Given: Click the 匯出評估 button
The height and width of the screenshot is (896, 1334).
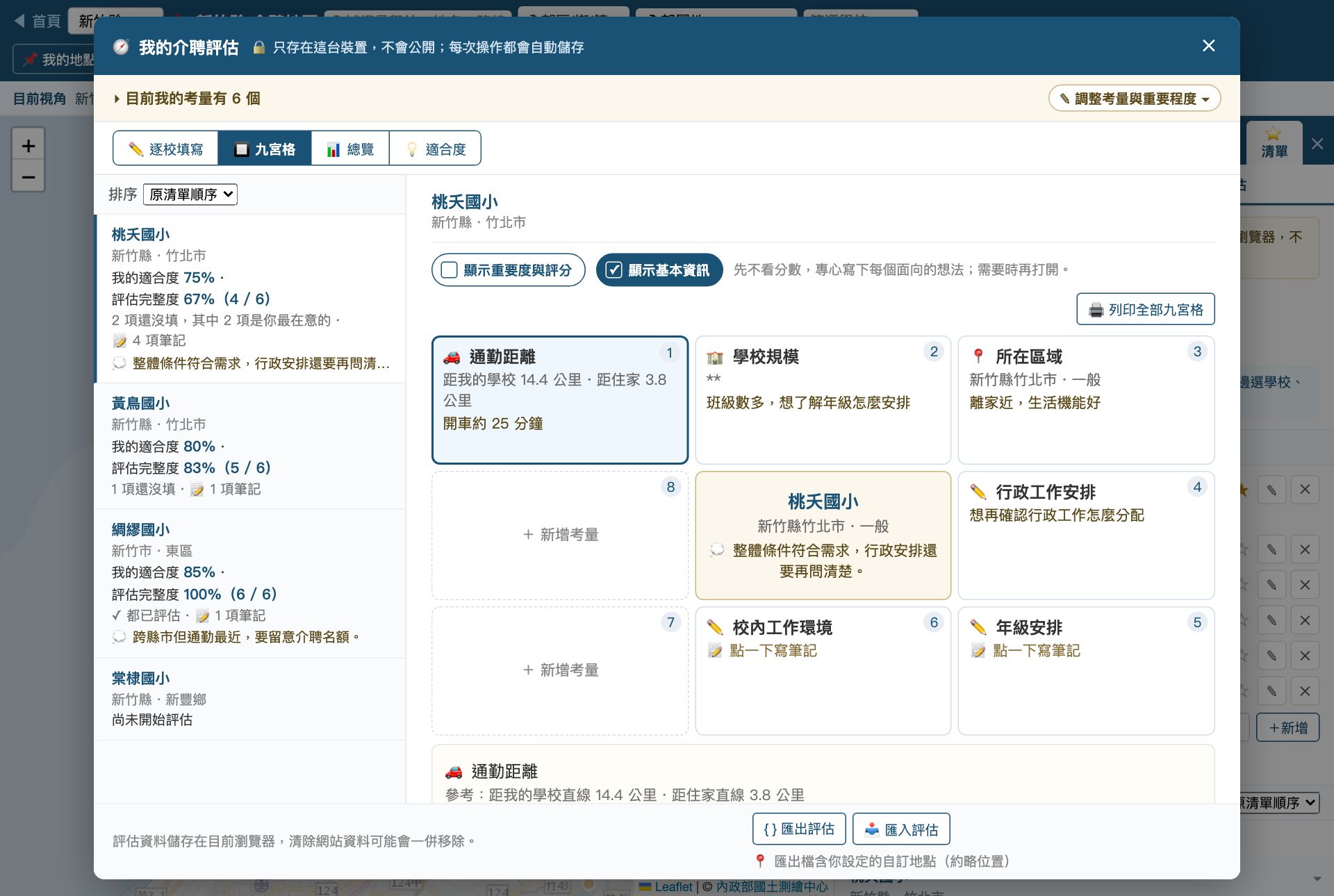Looking at the screenshot, I should pos(799,829).
